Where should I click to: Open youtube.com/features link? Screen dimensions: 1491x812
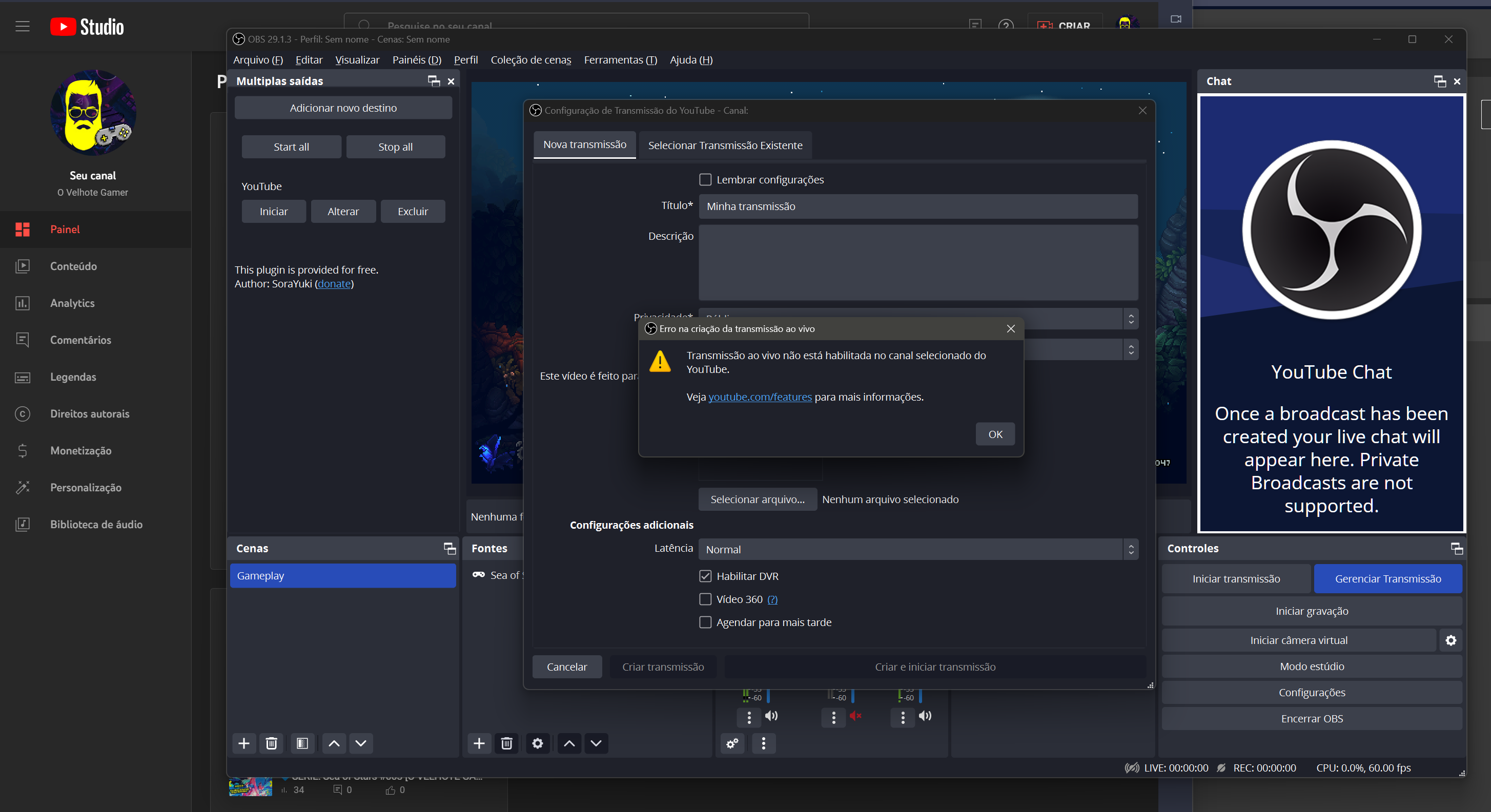[x=760, y=397]
